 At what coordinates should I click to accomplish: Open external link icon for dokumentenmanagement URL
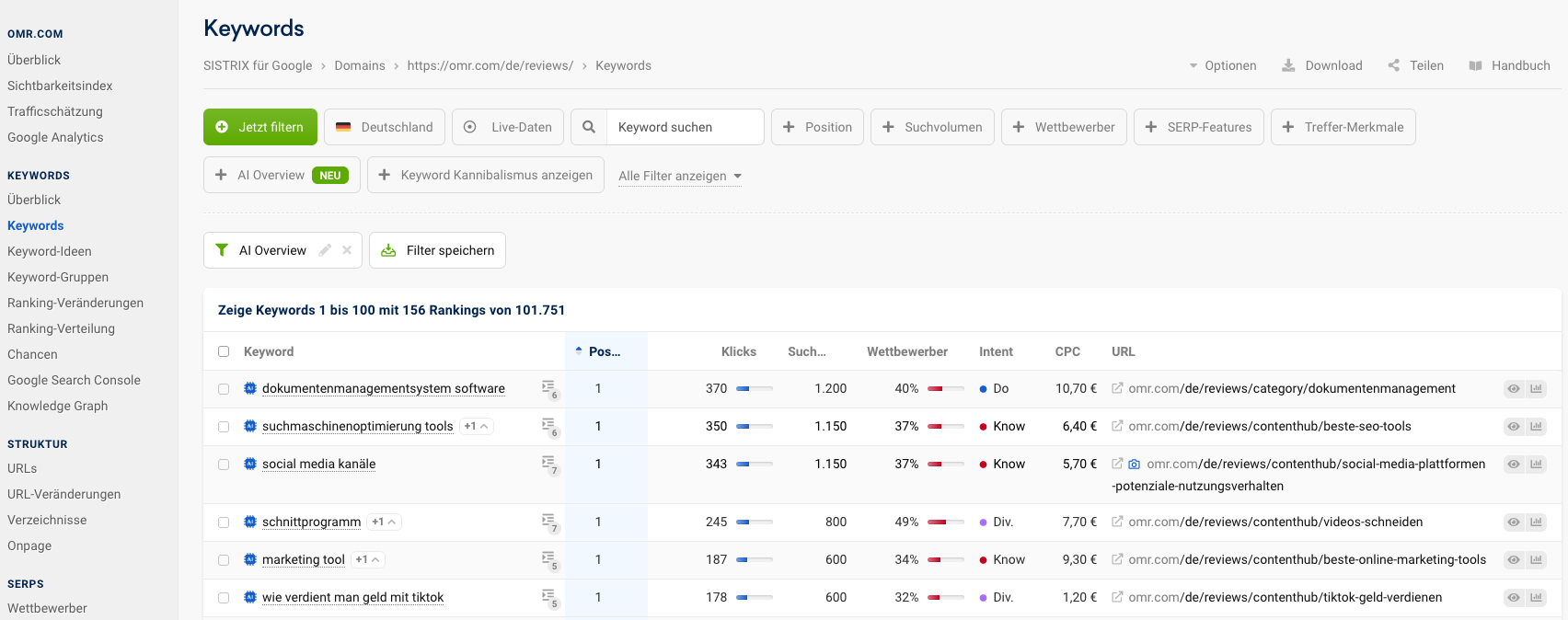point(1117,388)
